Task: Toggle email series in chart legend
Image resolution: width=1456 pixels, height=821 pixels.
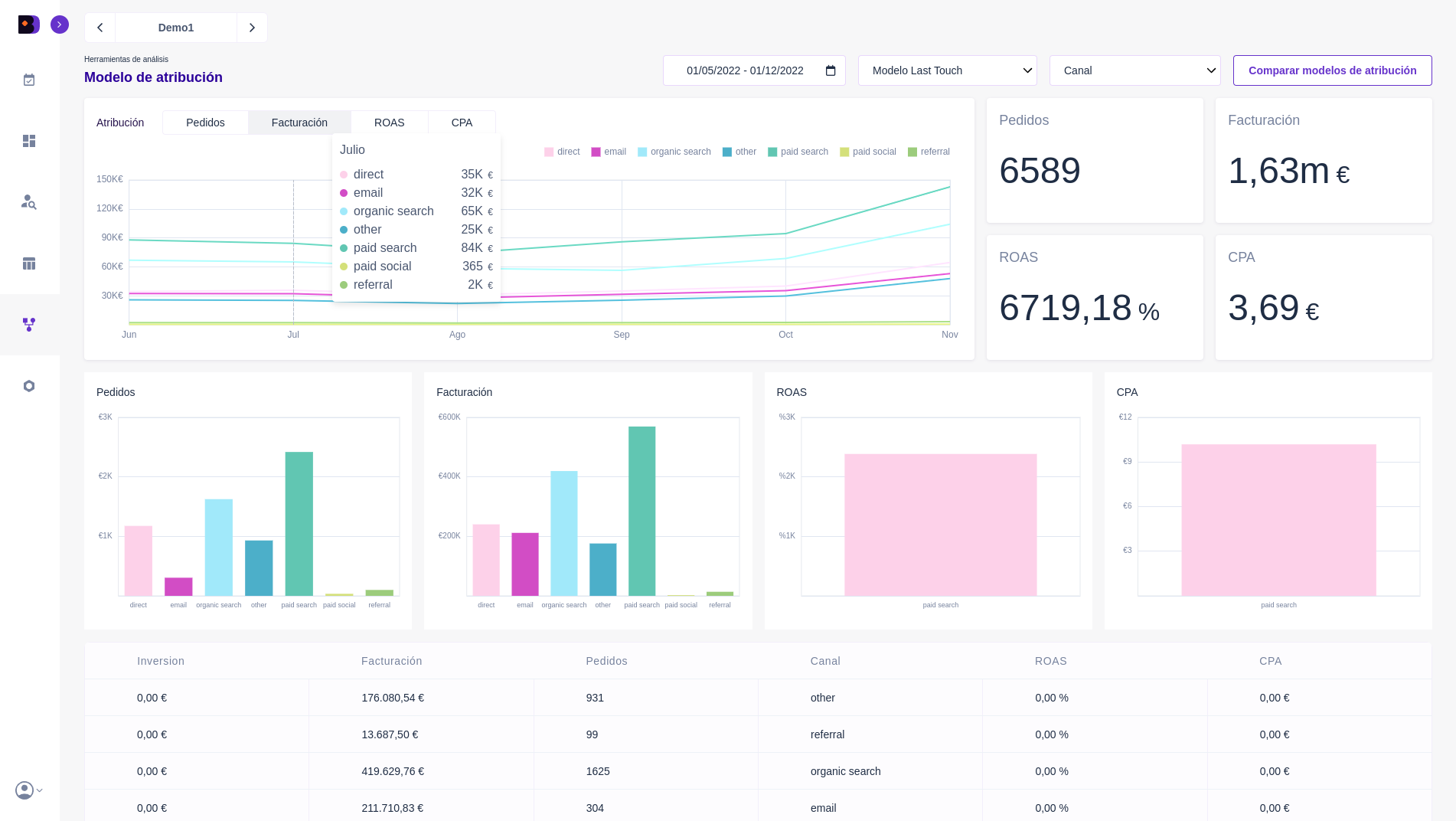Action: 609,152
